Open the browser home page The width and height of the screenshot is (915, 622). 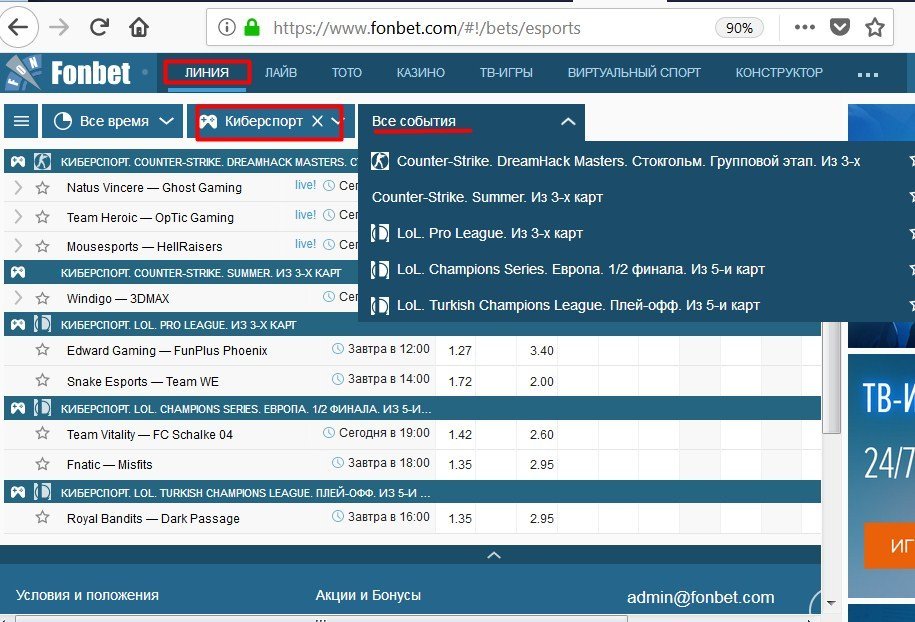pyautogui.click(x=139, y=27)
